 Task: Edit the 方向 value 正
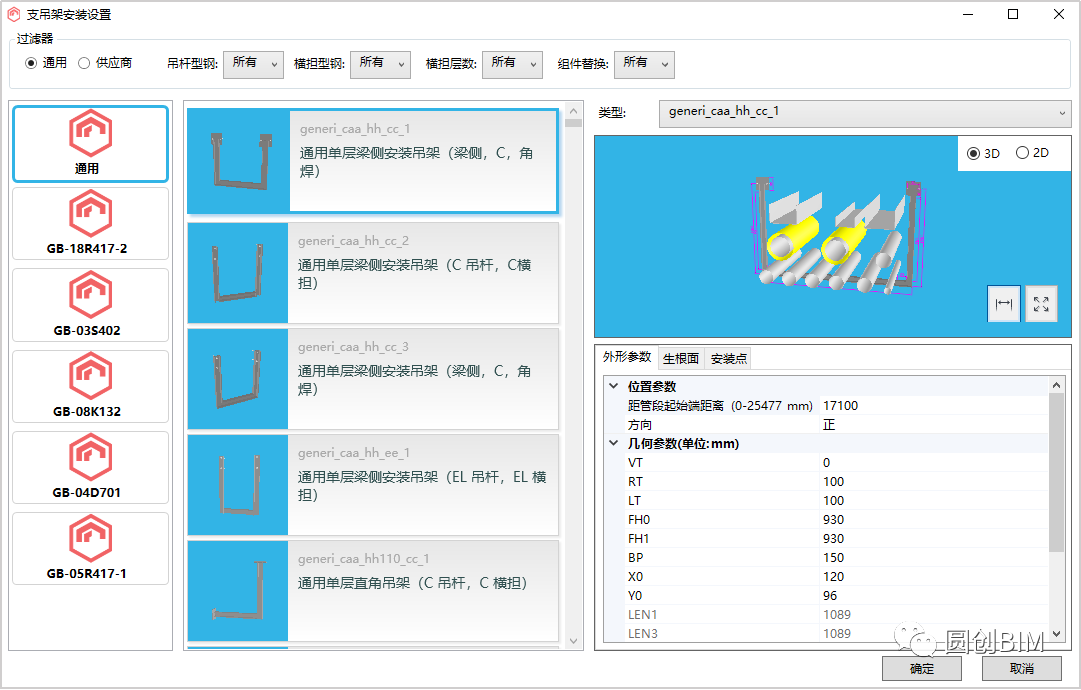(x=933, y=425)
